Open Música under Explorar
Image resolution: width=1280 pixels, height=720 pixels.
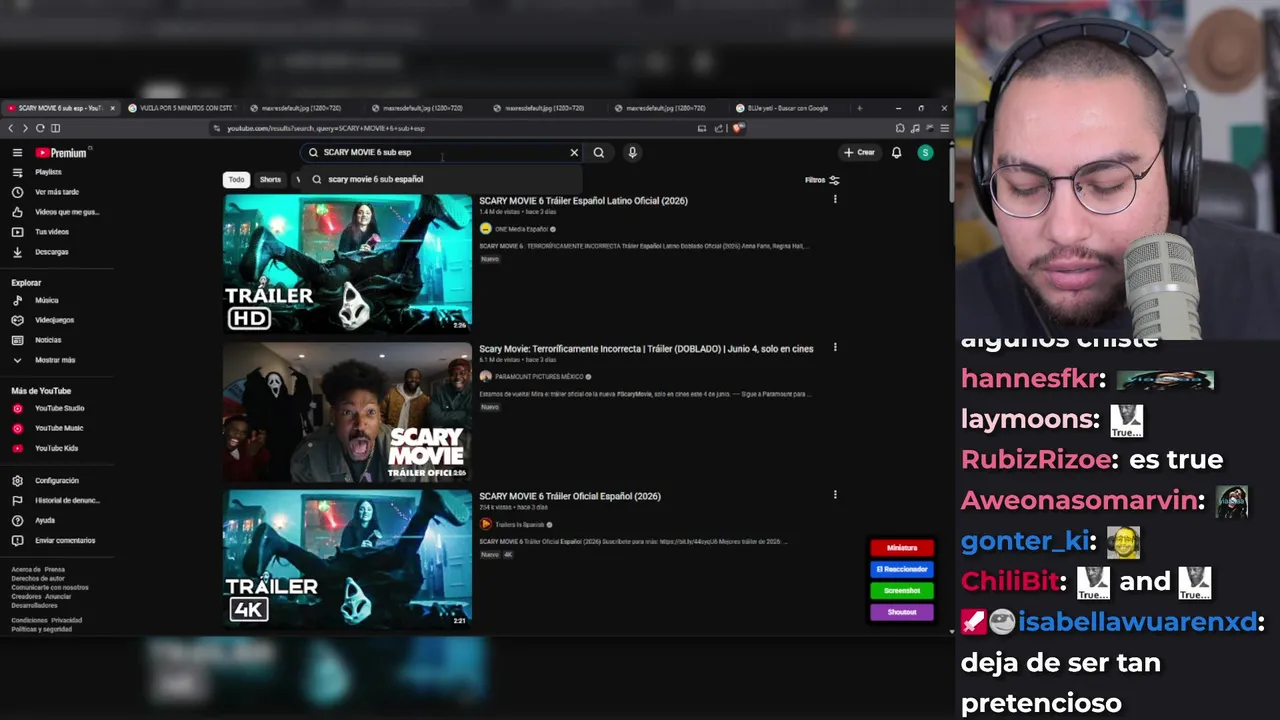click(46, 300)
